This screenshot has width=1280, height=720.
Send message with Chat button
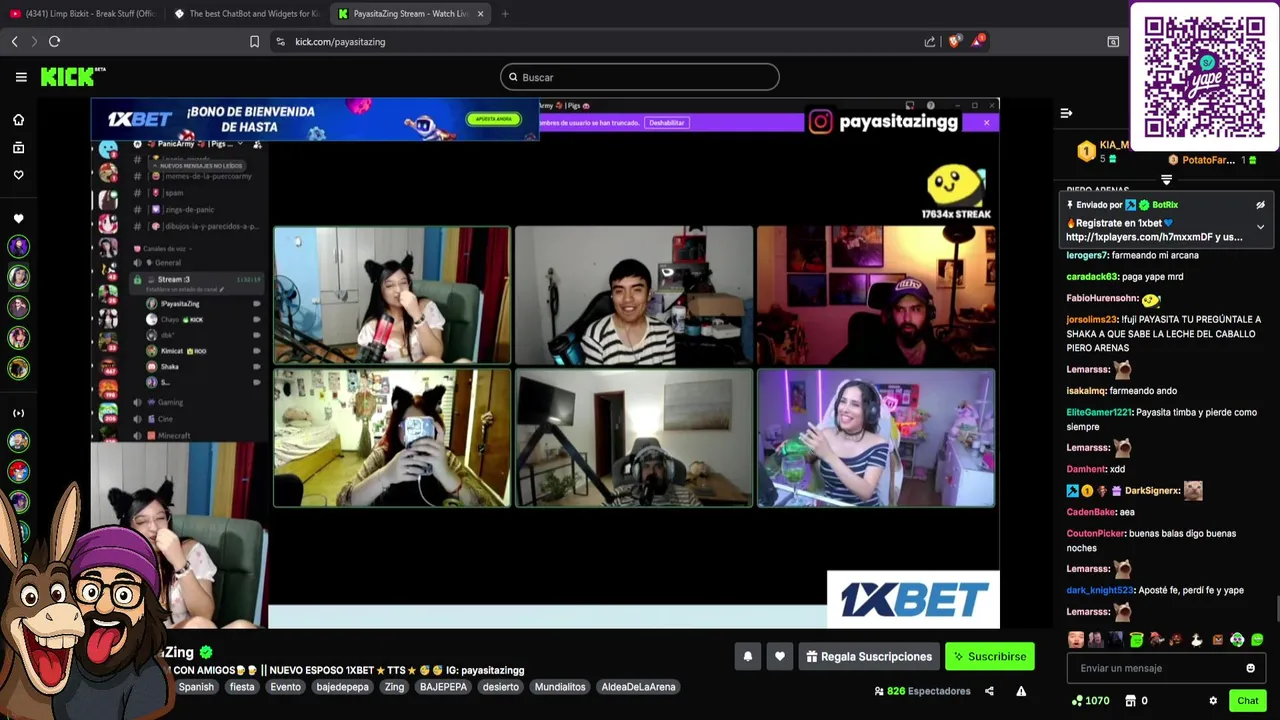point(1247,701)
